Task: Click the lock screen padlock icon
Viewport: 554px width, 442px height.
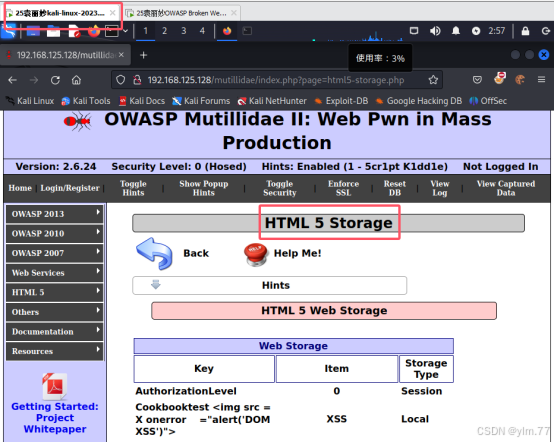Action: point(525,31)
